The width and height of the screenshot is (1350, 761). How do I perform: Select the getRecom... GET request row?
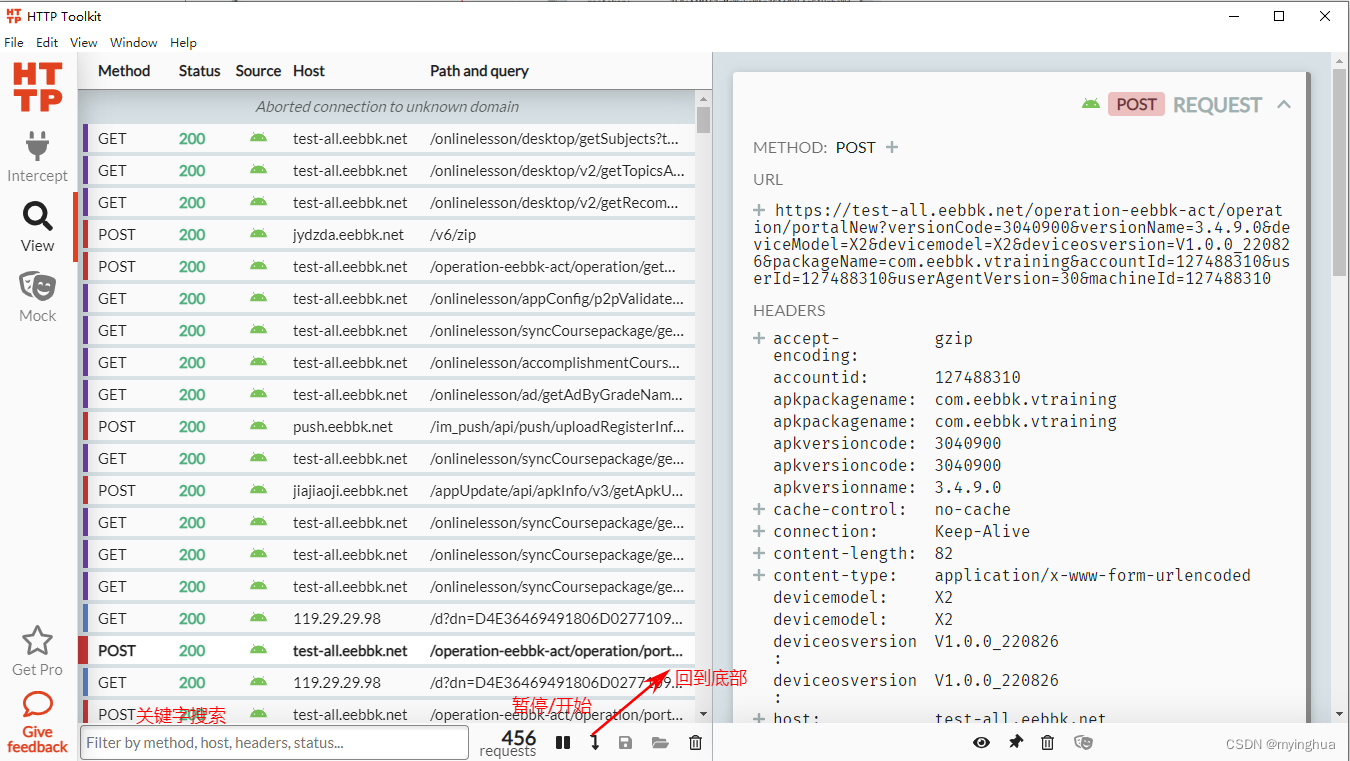(389, 202)
